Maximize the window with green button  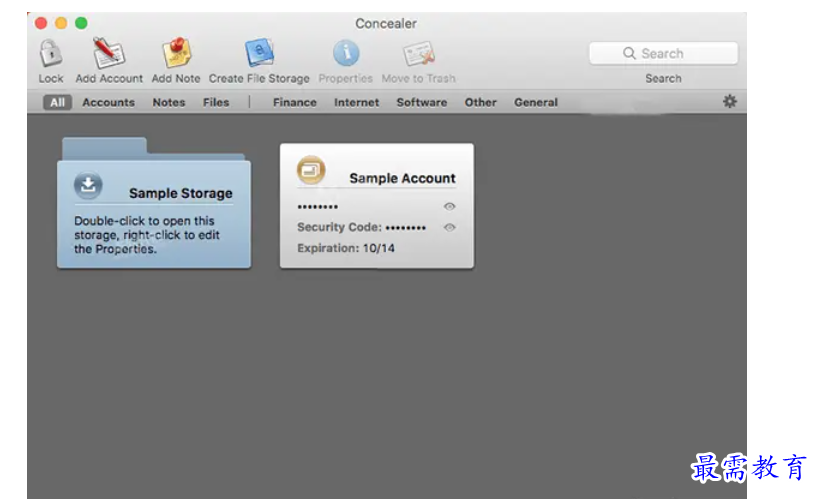click(81, 23)
